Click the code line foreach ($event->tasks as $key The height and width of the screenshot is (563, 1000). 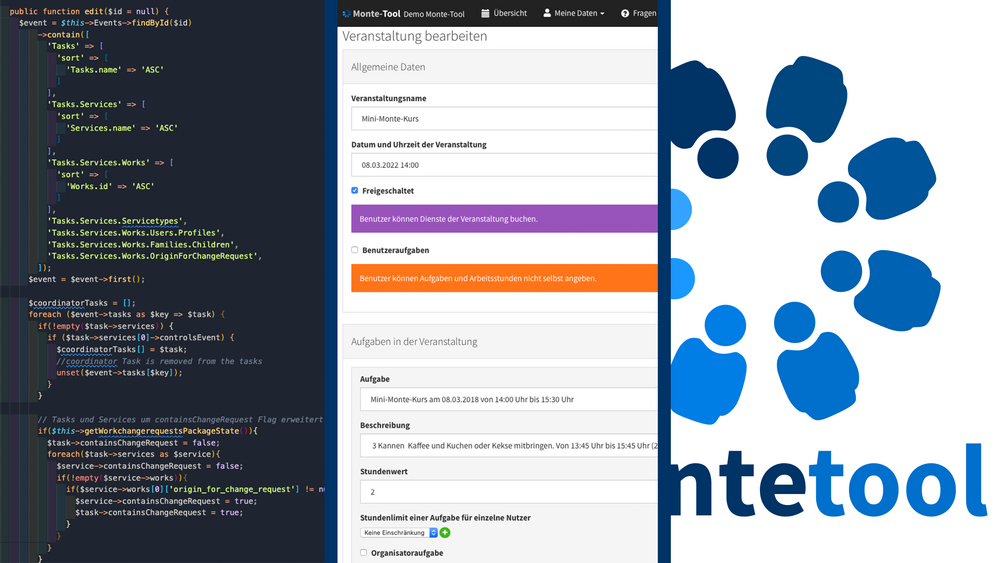point(127,314)
